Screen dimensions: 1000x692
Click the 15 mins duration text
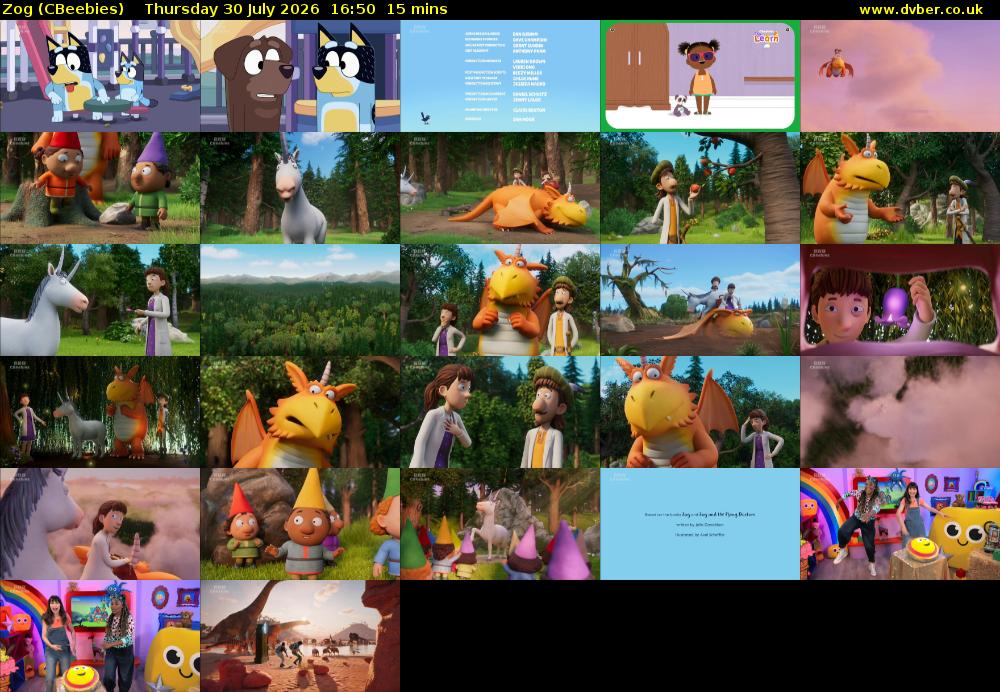(x=417, y=9)
